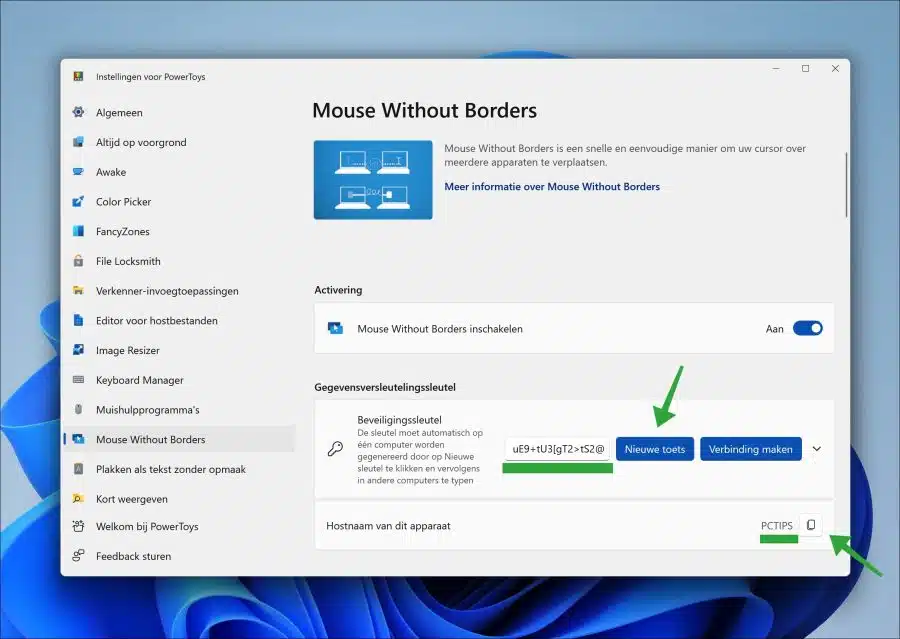Click the Awake coffee cup icon
The width and height of the screenshot is (900, 639).
tap(79, 172)
